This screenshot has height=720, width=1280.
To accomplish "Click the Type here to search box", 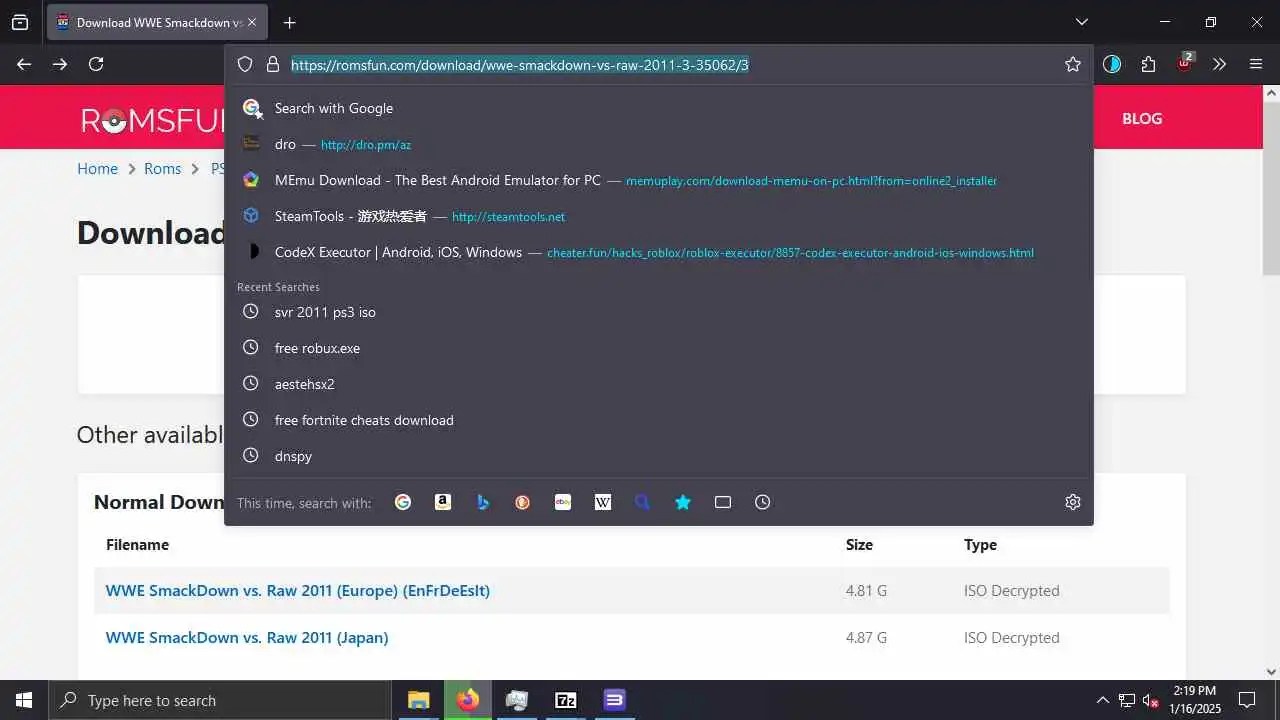I will point(220,700).
